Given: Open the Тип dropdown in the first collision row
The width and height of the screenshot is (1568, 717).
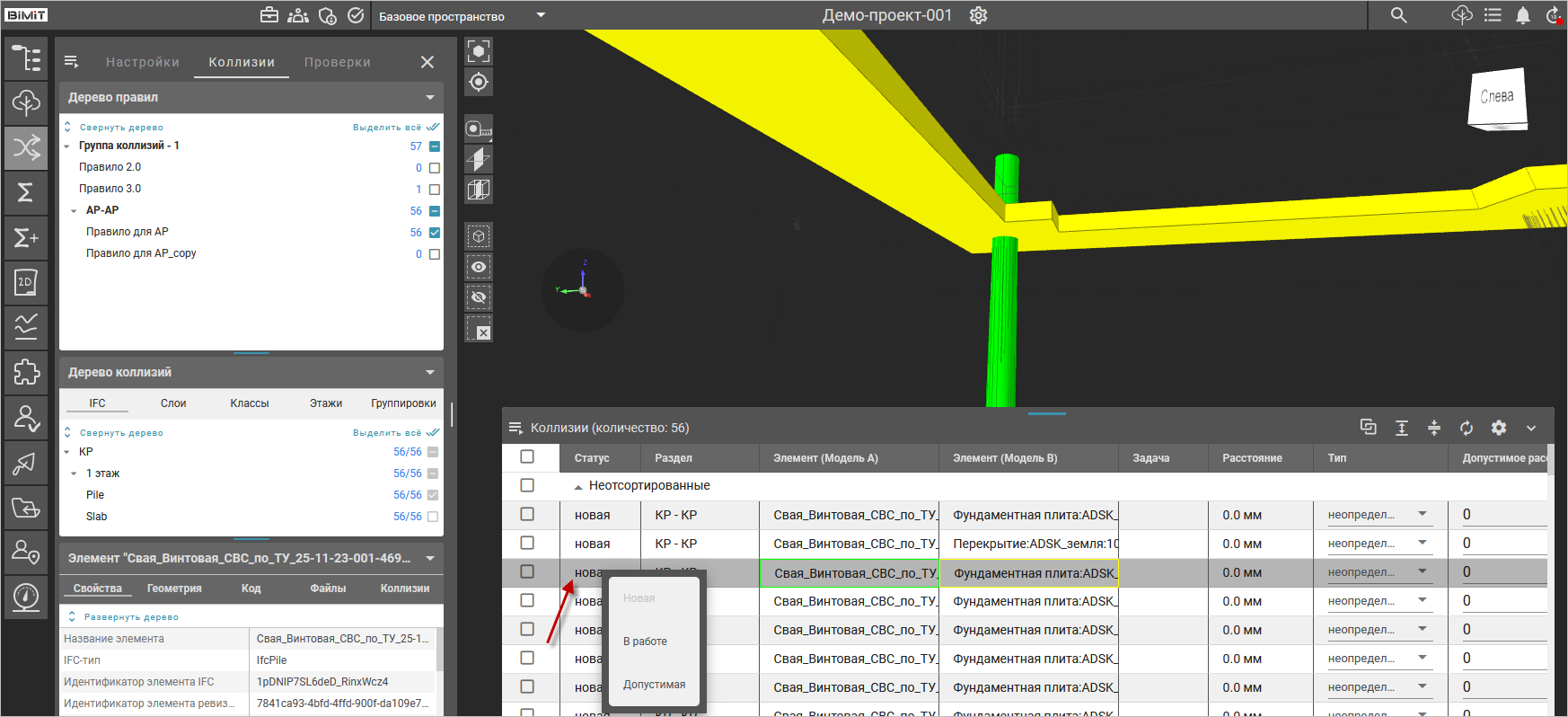Looking at the screenshot, I should click(x=1423, y=515).
